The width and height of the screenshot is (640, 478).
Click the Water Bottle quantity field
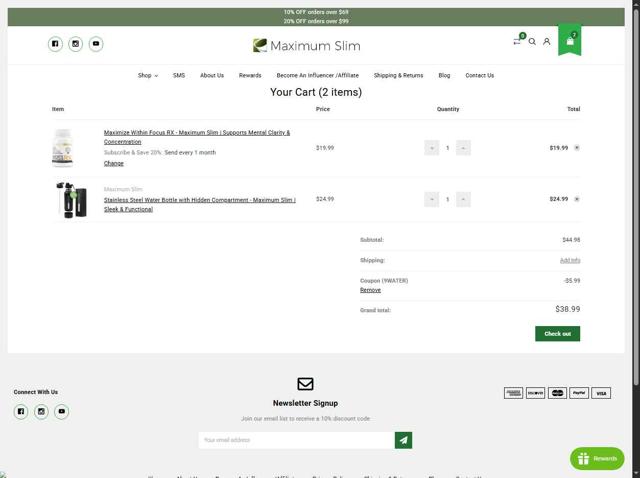(447, 199)
